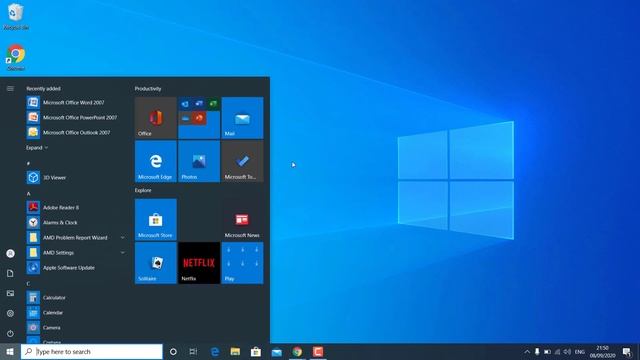This screenshot has height=360, width=640.
Task: Open the Microsoft To Do tile
Action: [x=242, y=161]
